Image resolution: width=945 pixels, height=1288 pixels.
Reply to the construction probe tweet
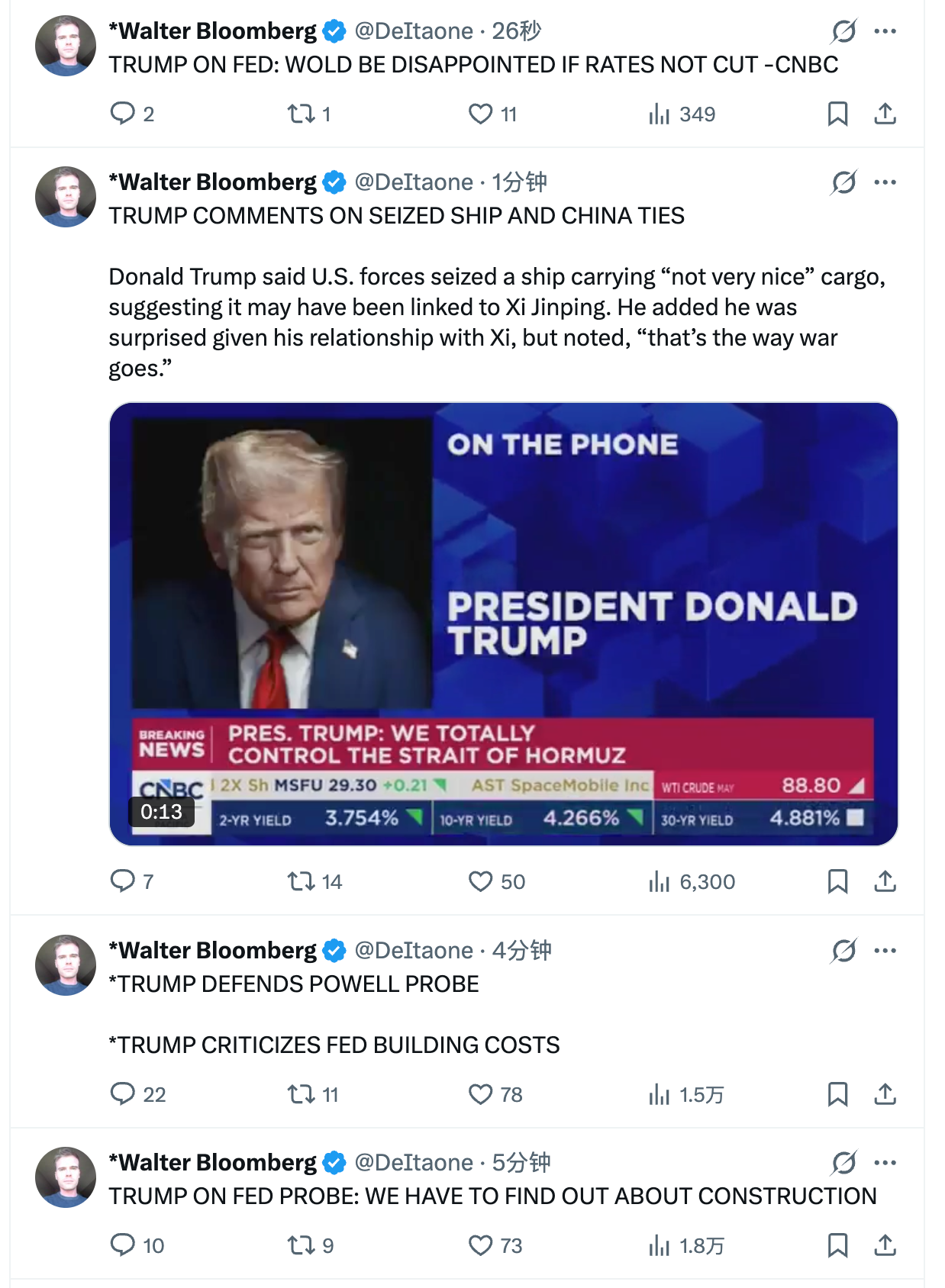click(122, 1245)
